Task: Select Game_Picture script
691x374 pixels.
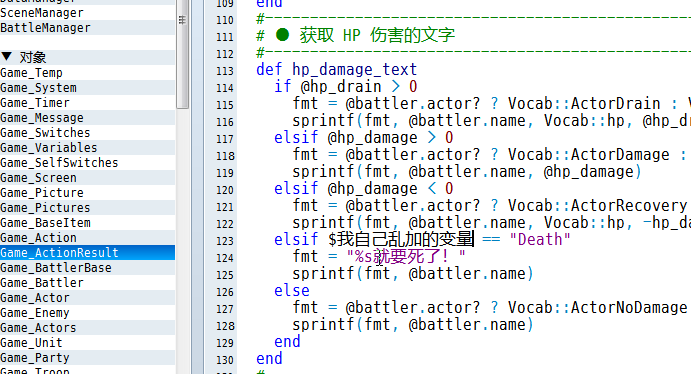Action: pyautogui.click(x=42, y=193)
